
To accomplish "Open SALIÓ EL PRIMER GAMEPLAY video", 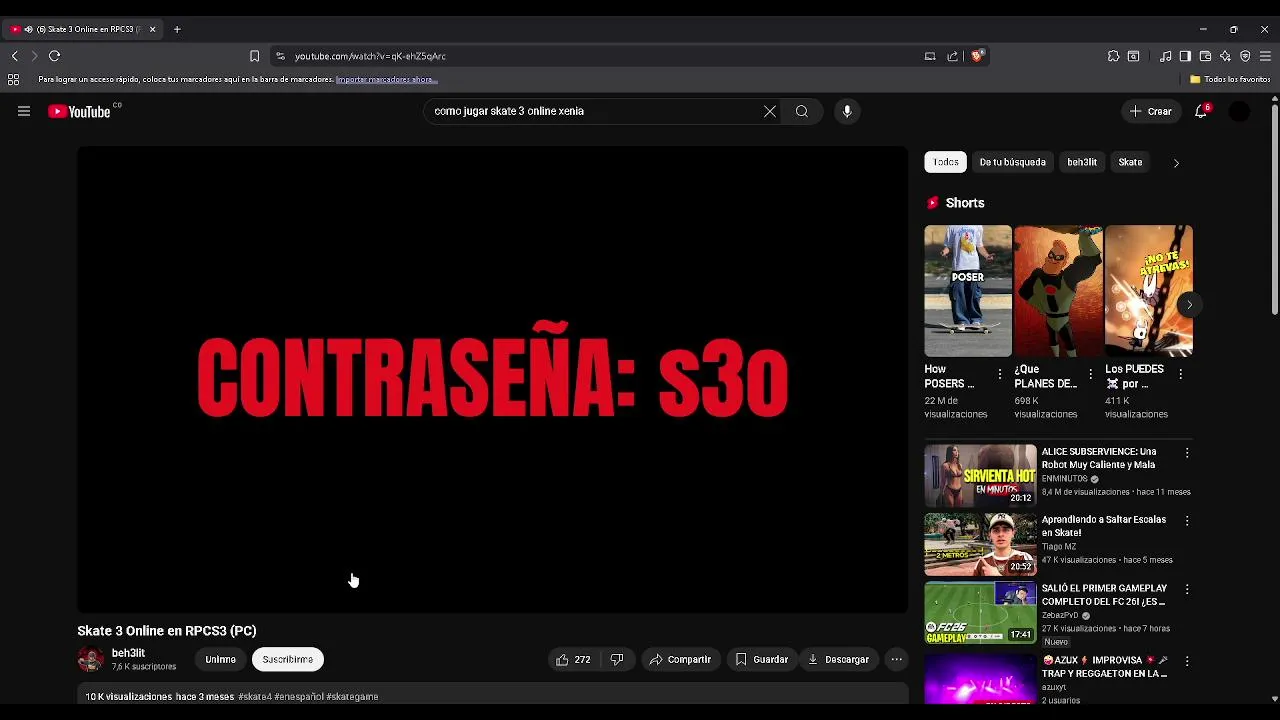I will point(980,613).
